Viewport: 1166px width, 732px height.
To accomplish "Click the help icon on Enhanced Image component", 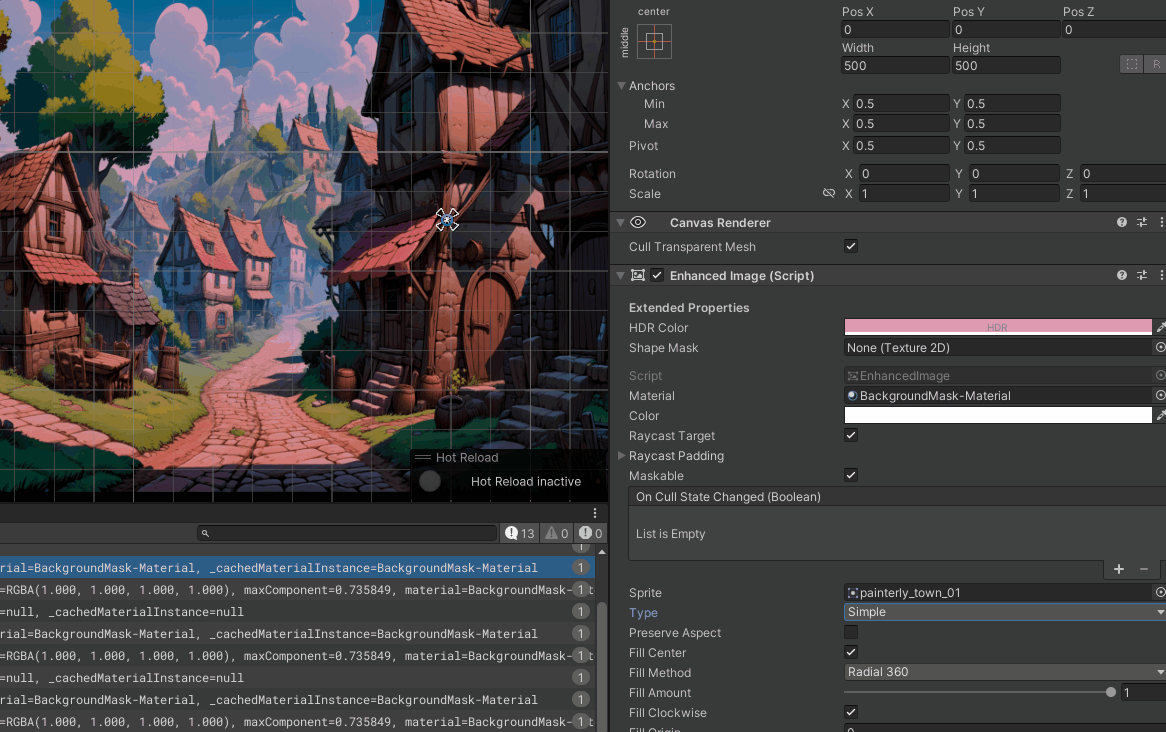I will pos(1121,275).
